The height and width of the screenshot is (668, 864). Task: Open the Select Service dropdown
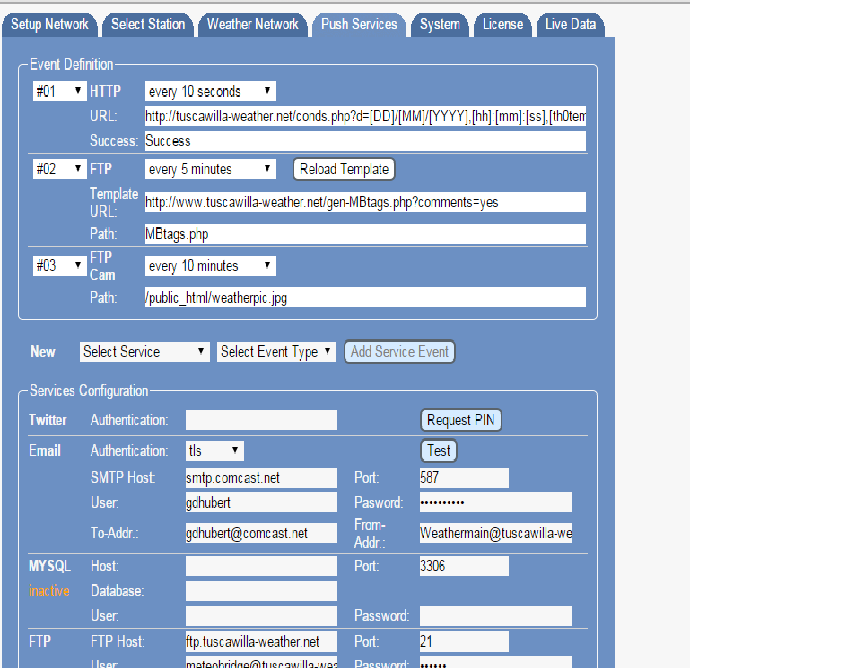[145, 352]
